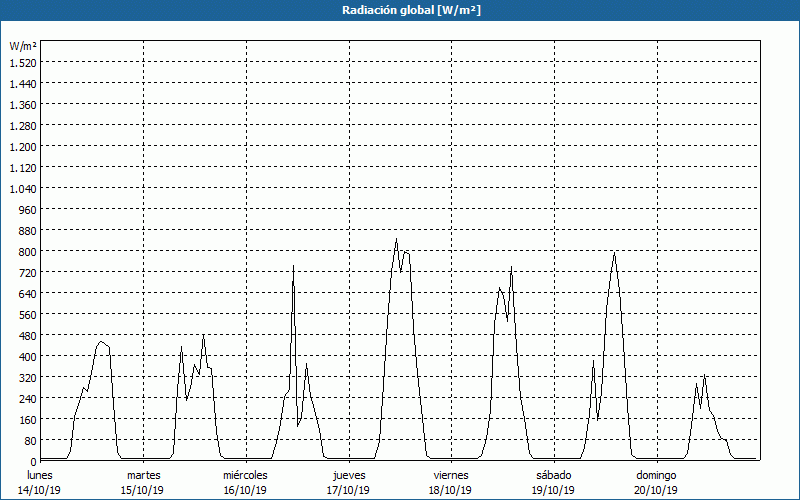Click the W/m² axis unit label

click(x=23, y=46)
